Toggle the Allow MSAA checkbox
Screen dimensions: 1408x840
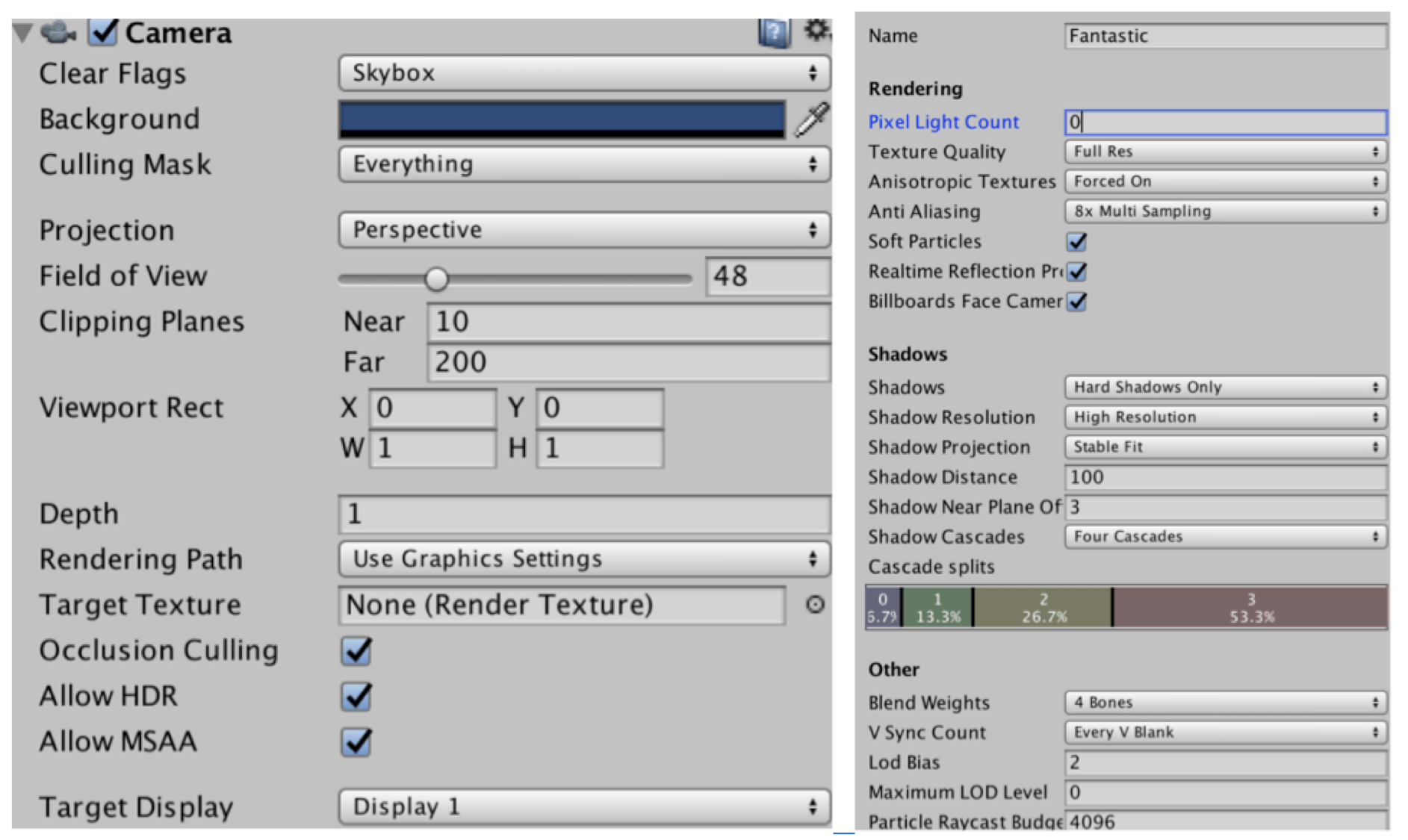pyautogui.click(x=357, y=742)
